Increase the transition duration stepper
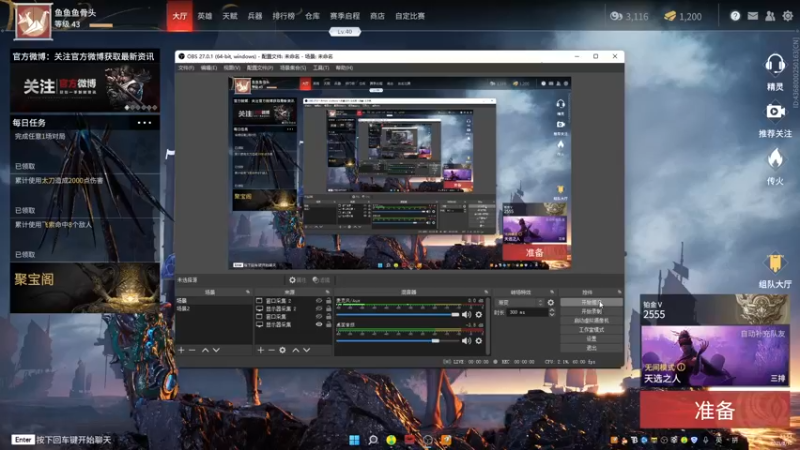 click(x=552, y=310)
